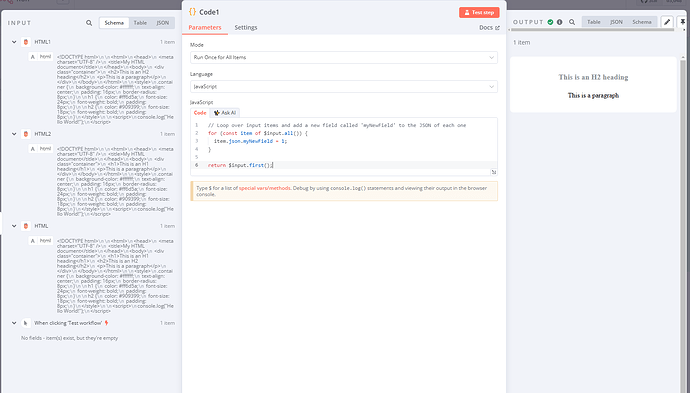Click the output panel search icon
The height and width of the screenshot is (393, 690).
572,22
